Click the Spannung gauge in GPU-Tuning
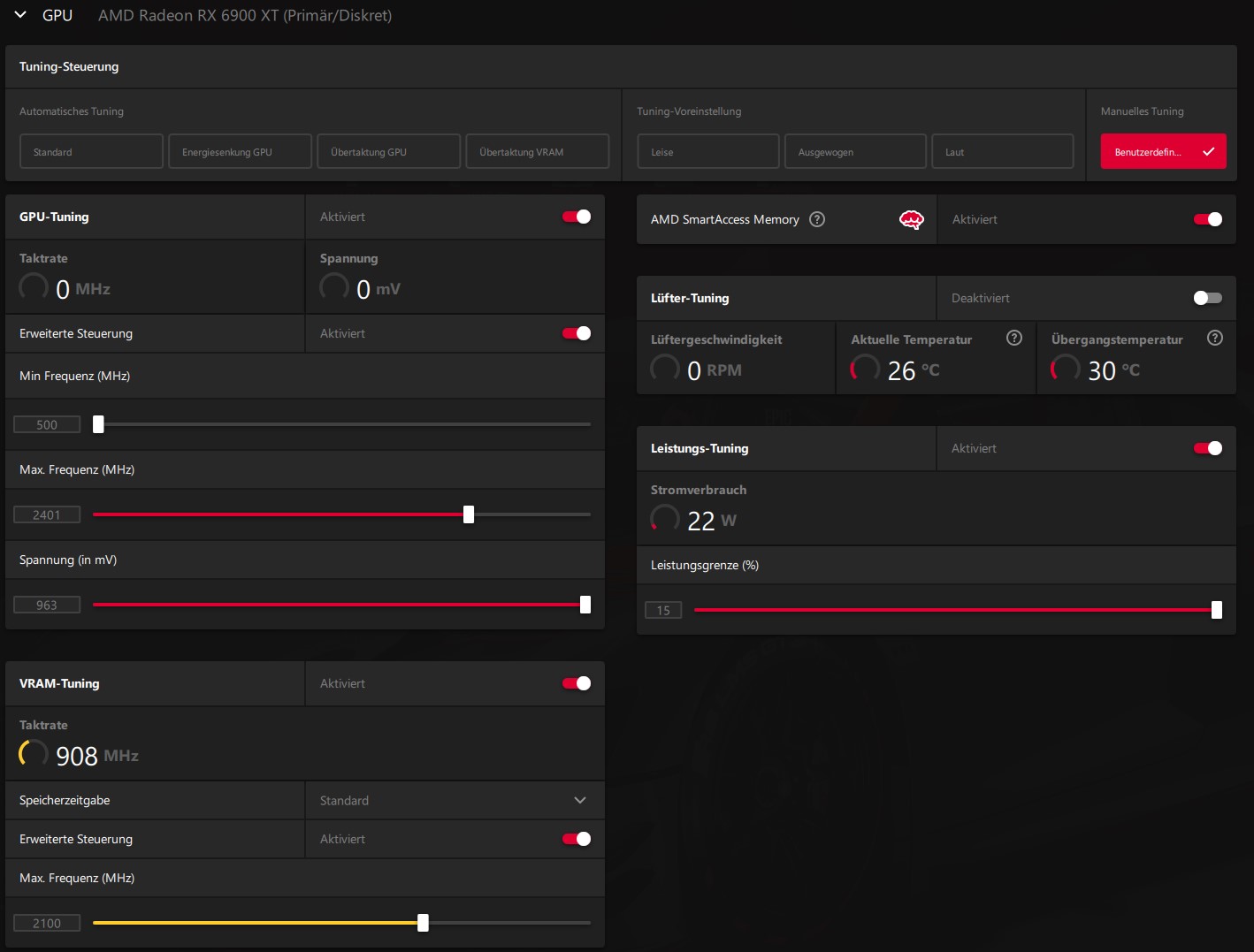 pos(334,288)
